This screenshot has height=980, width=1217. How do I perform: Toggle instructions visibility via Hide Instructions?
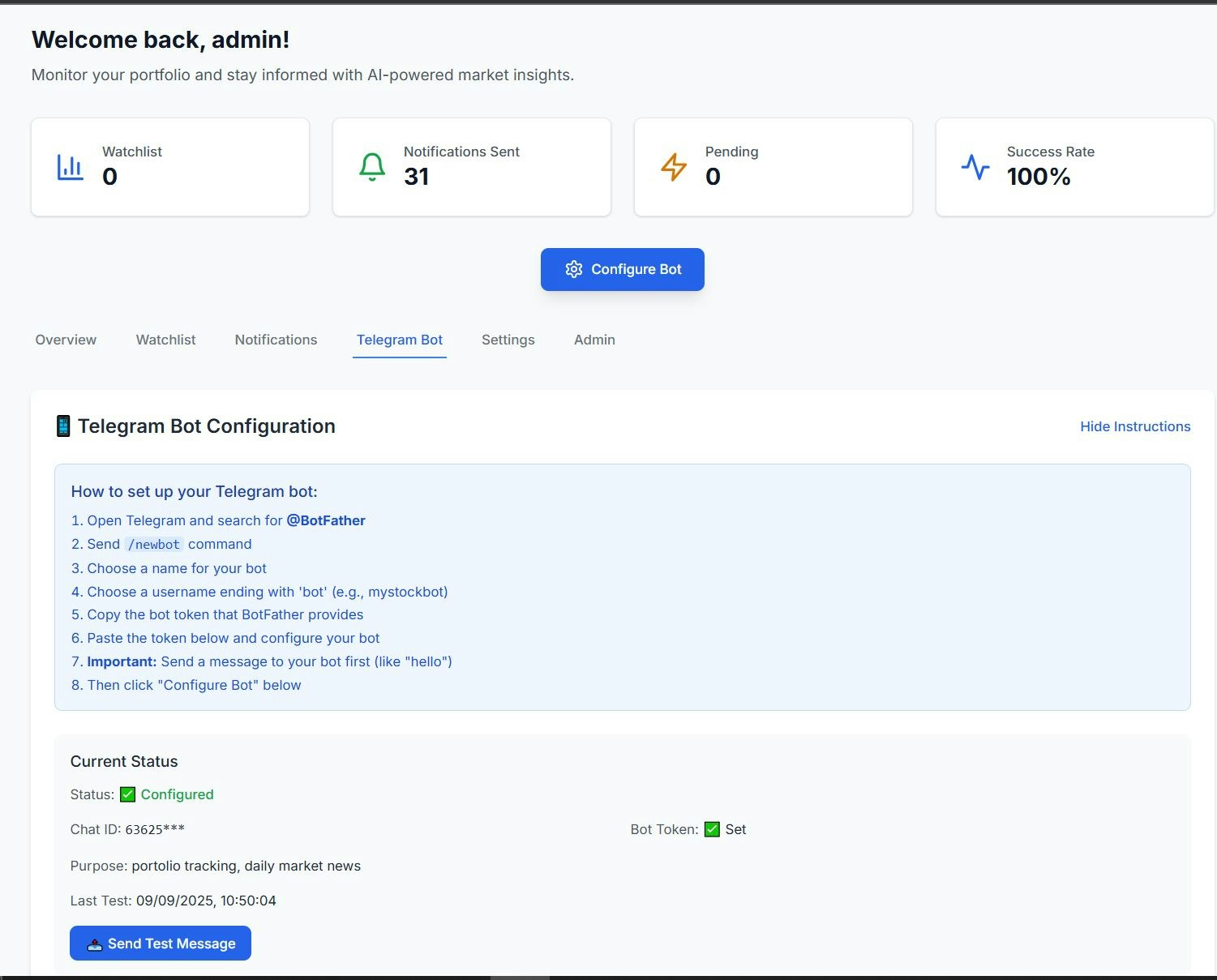tap(1134, 426)
